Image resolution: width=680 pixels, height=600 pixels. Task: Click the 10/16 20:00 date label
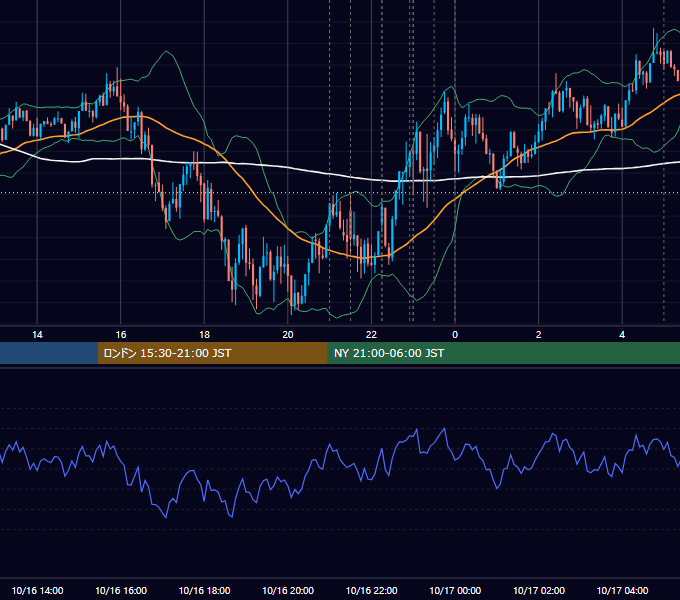coord(288,590)
